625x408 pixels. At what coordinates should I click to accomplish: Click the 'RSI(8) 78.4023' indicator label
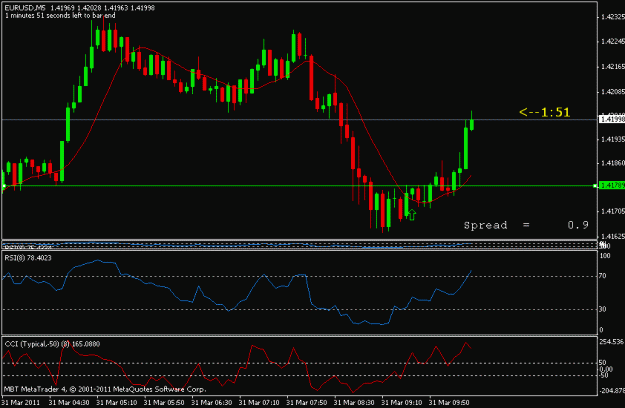28,258
